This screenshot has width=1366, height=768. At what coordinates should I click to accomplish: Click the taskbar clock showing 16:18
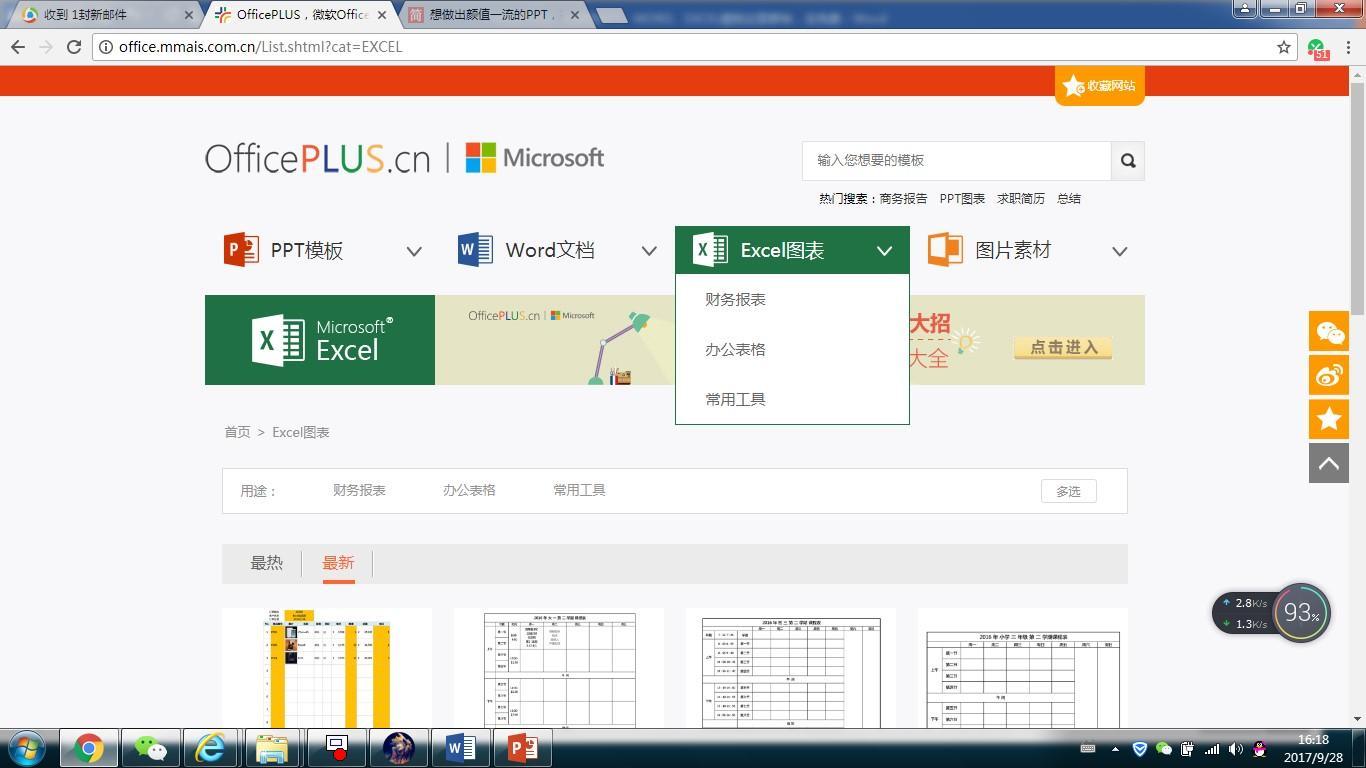[x=1313, y=749]
